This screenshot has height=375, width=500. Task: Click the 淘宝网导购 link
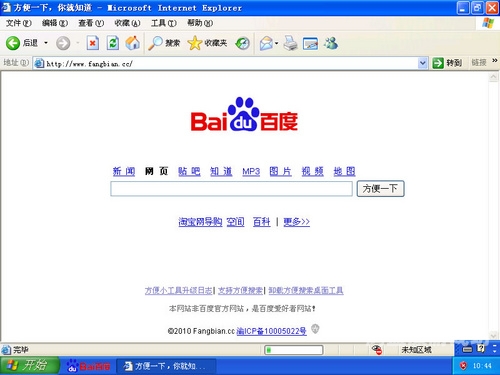coord(200,222)
